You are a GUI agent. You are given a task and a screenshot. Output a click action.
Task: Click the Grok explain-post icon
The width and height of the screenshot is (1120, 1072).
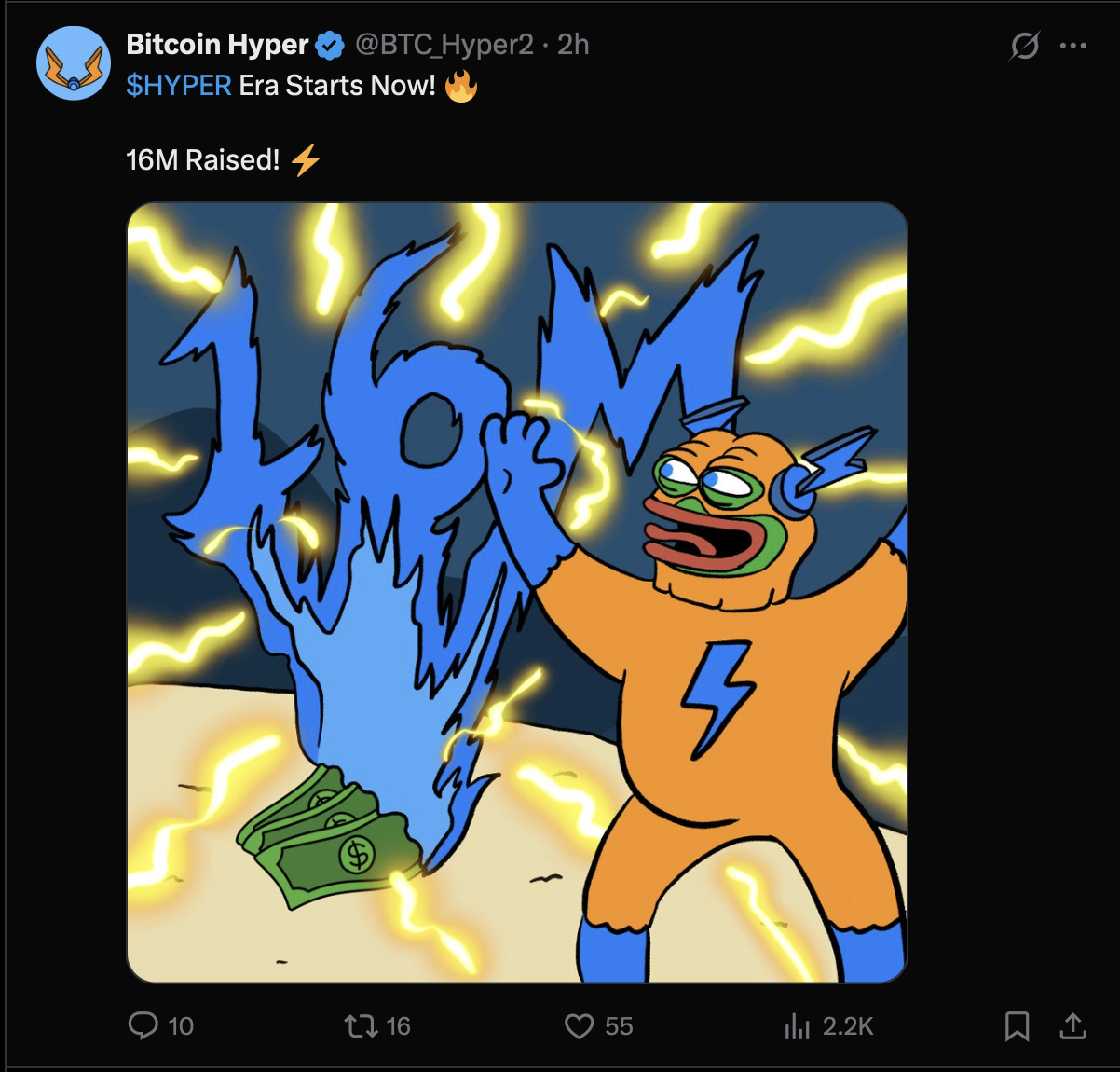click(x=1024, y=45)
